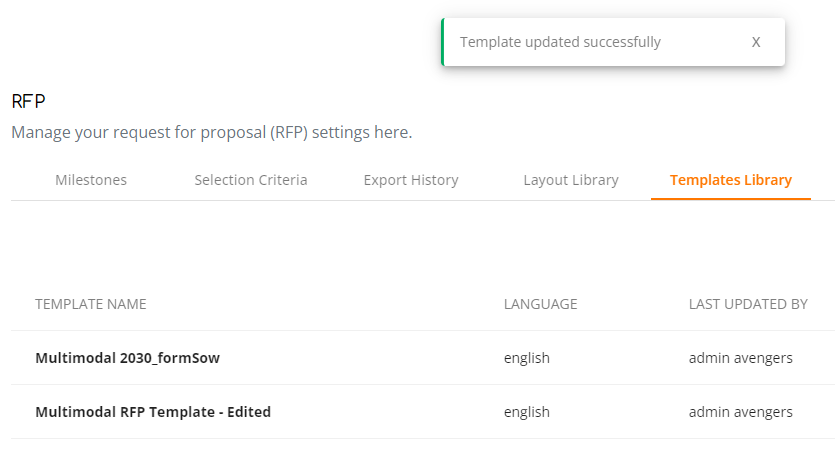Click the Manage your request for proposal description
This screenshot has width=835, height=476.
click(x=212, y=132)
